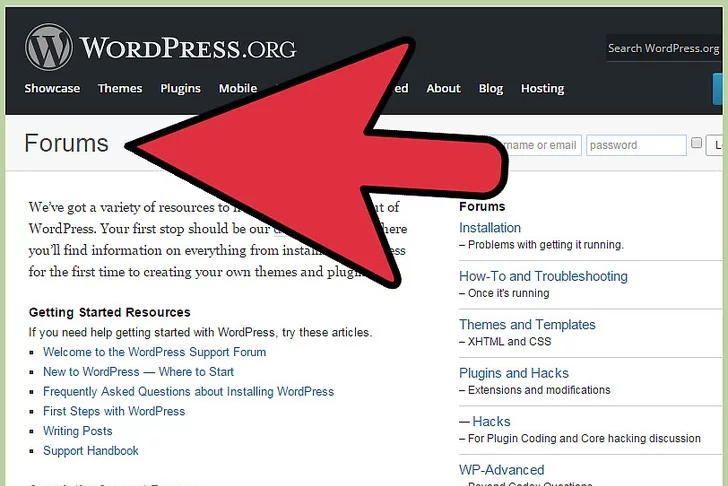The height and width of the screenshot is (486, 728).
Task: Visit the Themes and Templates forum
Action: [527, 324]
